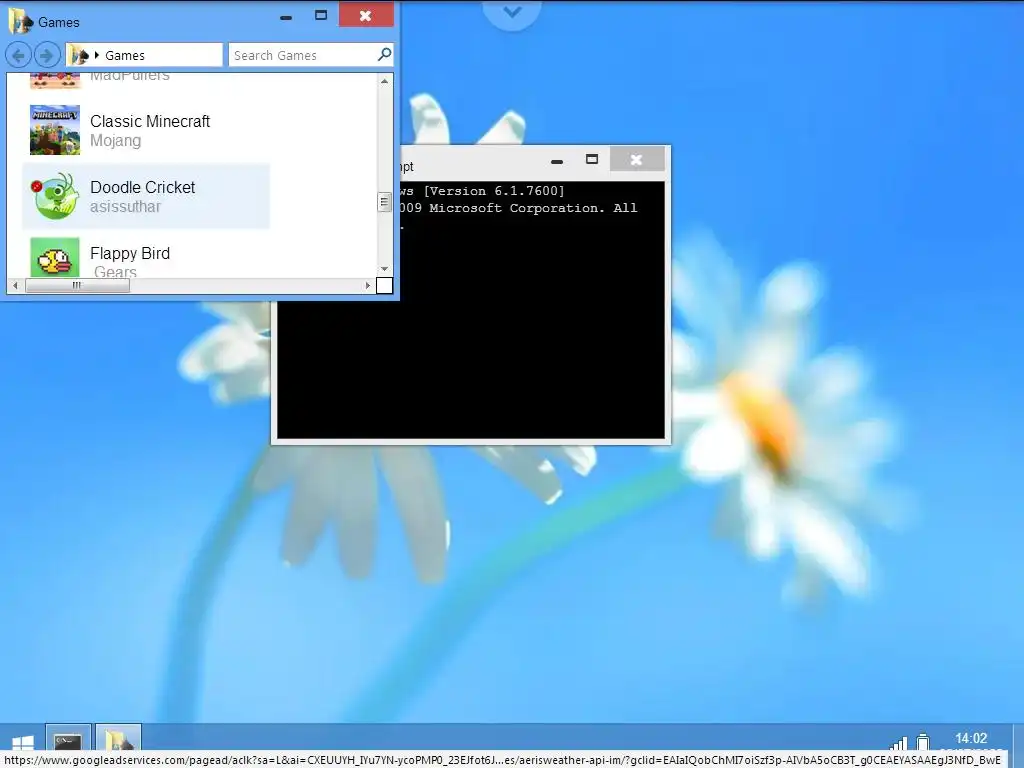The height and width of the screenshot is (768, 1024).
Task: Select the Games breadcrumb in address bar
Action: (125, 56)
